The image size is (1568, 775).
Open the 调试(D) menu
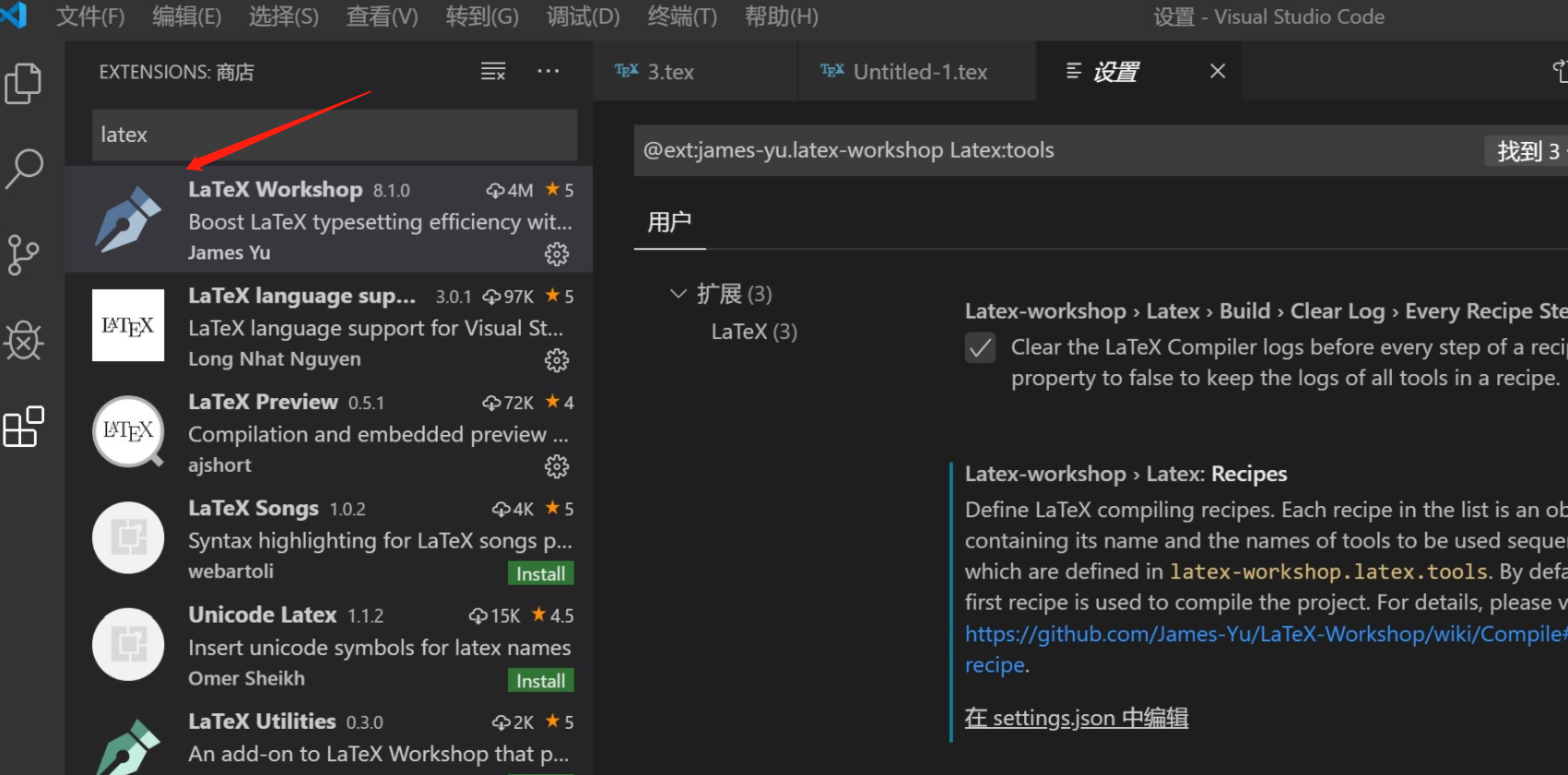583,17
